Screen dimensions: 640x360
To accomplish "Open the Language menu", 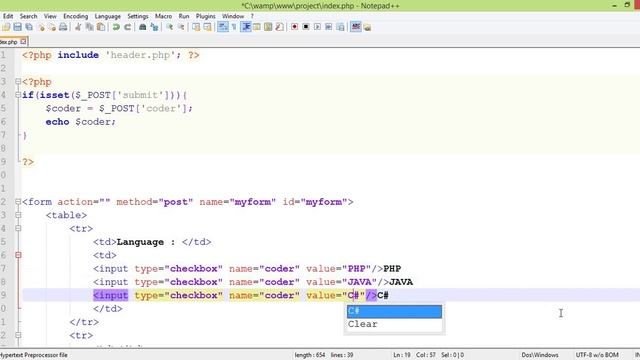I will (108, 16).
